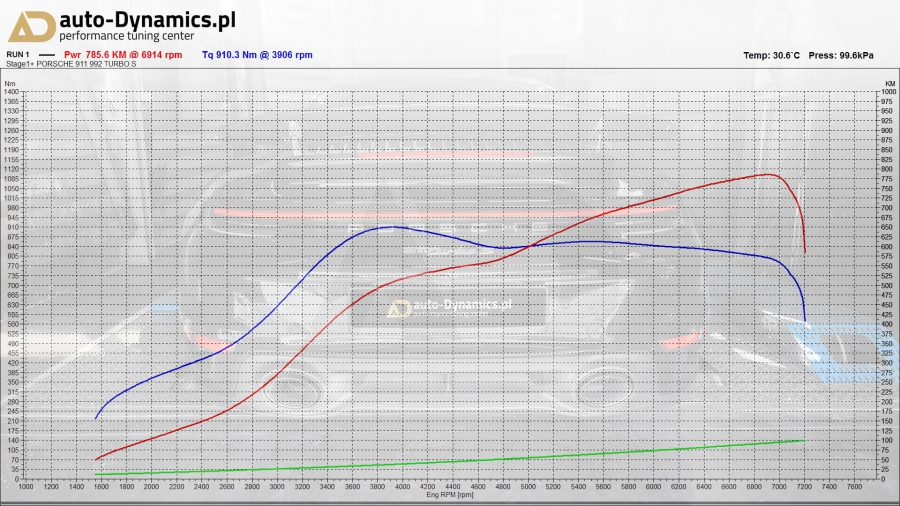This screenshot has height=506, width=900.
Task: Click the auto-Dynamics.pl title text
Action: (148, 19)
